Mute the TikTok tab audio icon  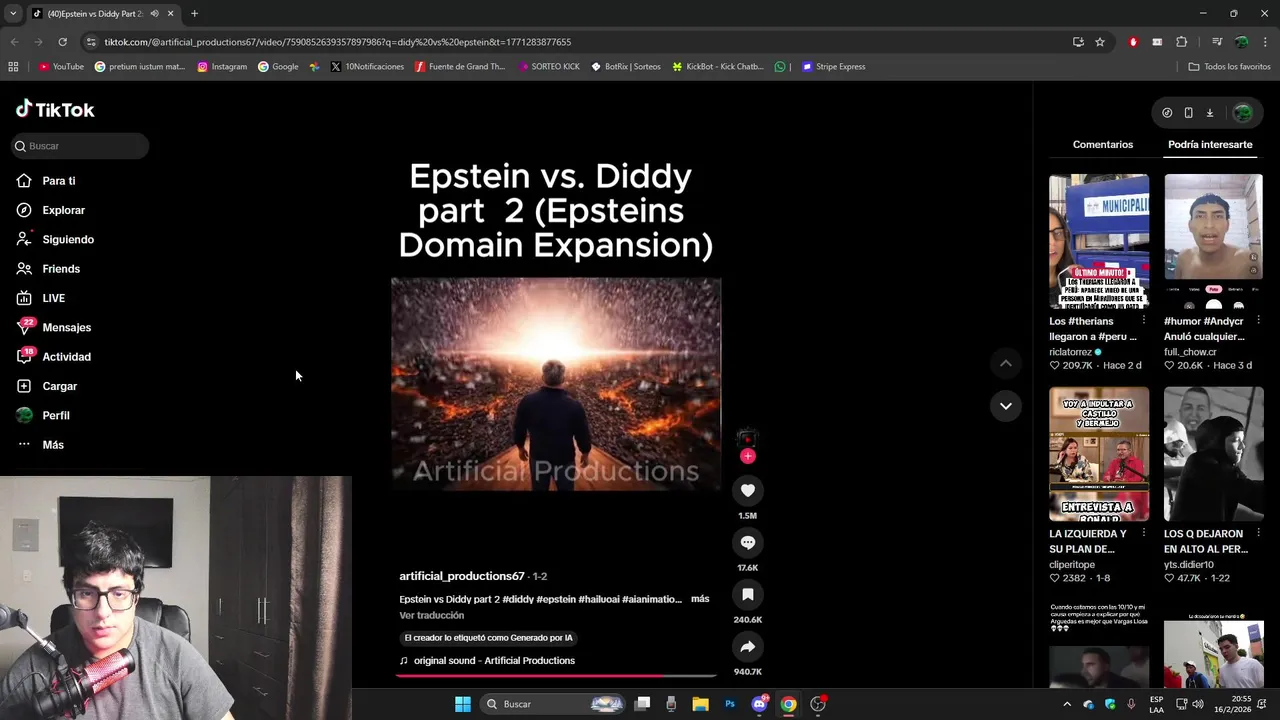(154, 13)
